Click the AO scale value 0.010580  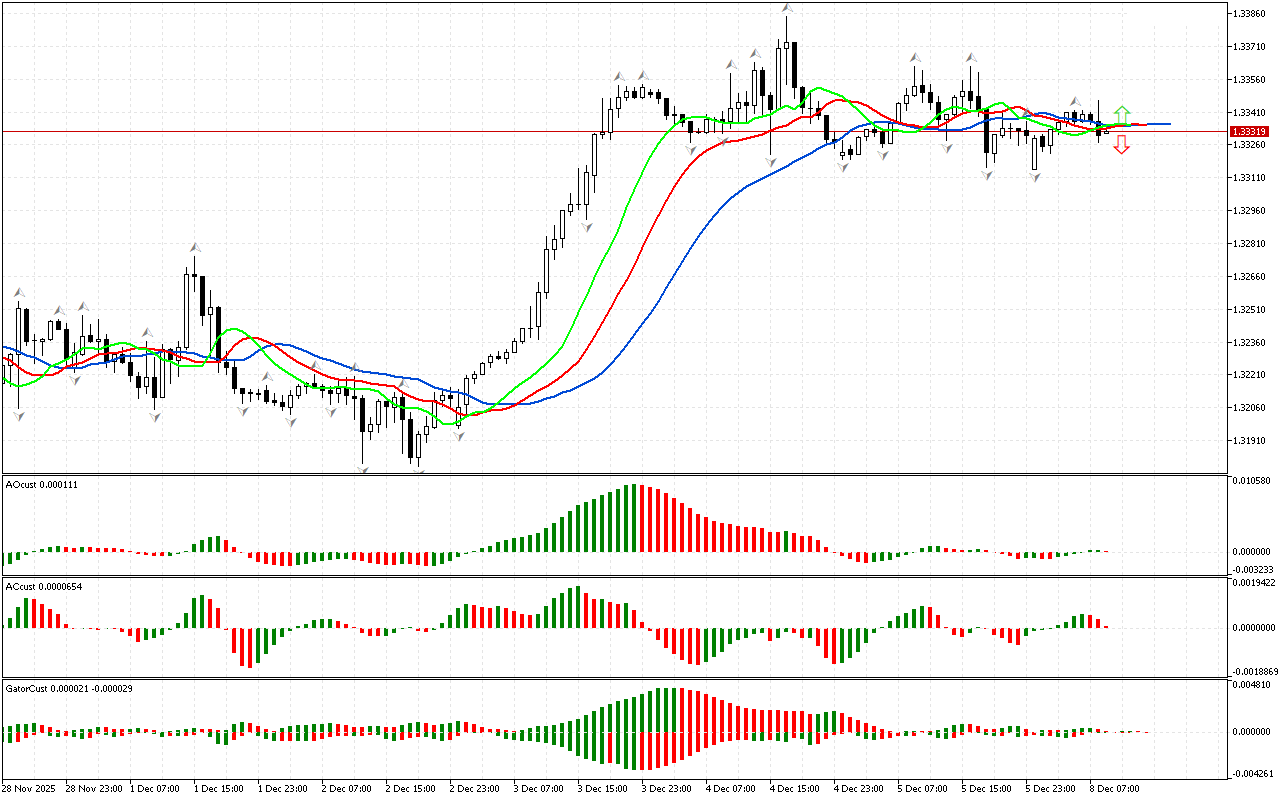click(x=1252, y=481)
